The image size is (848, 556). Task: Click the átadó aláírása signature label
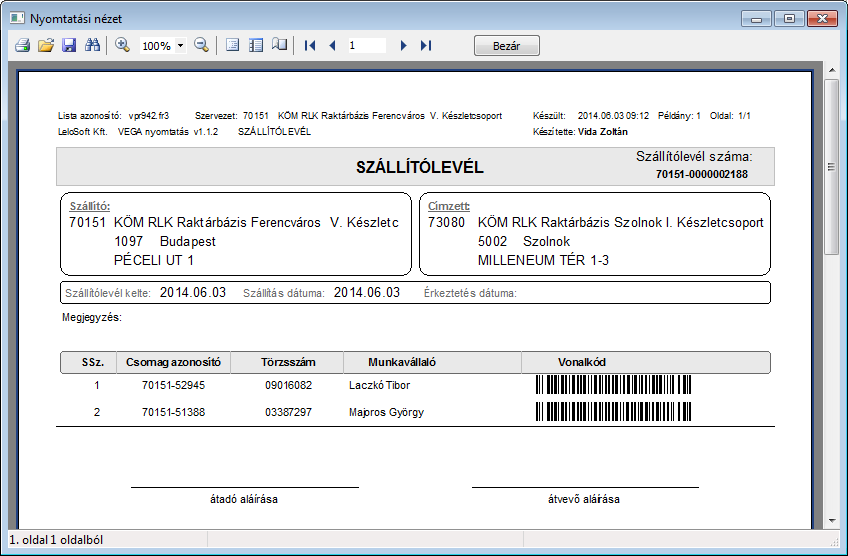244,499
